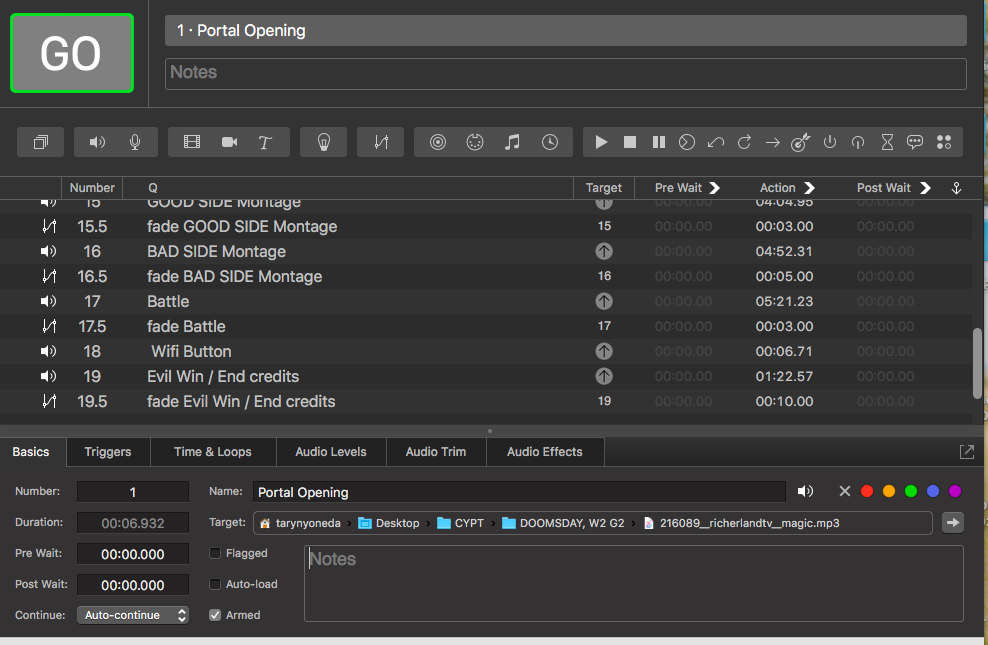The width and height of the screenshot is (988, 645).
Task: Toggle the Auto-load checkbox
Action: pyautogui.click(x=215, y=584)
